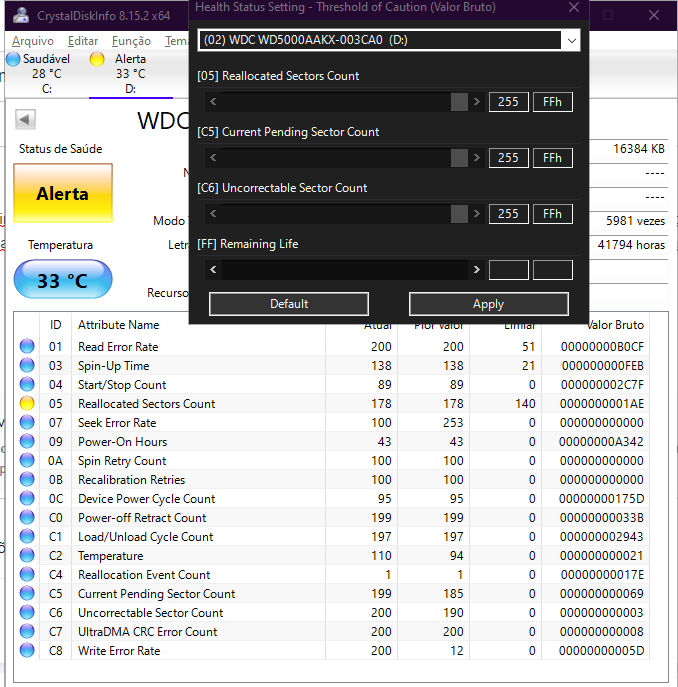The image size is (678, 687).
Task: Click left arrow of Remaining Life slider
Action: tap(213, 269)
